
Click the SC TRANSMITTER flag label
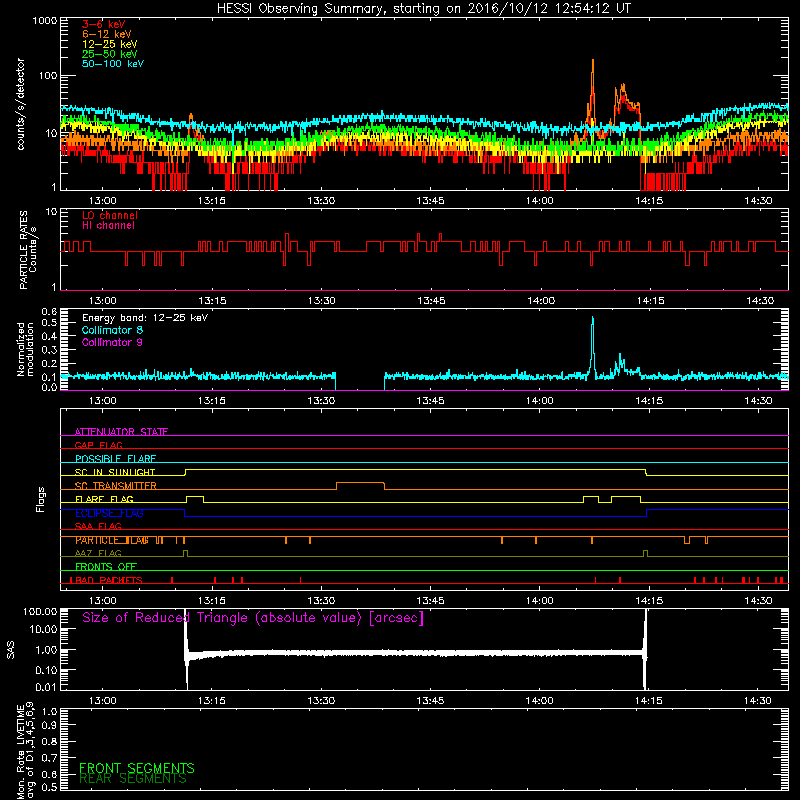pos(115,486)
